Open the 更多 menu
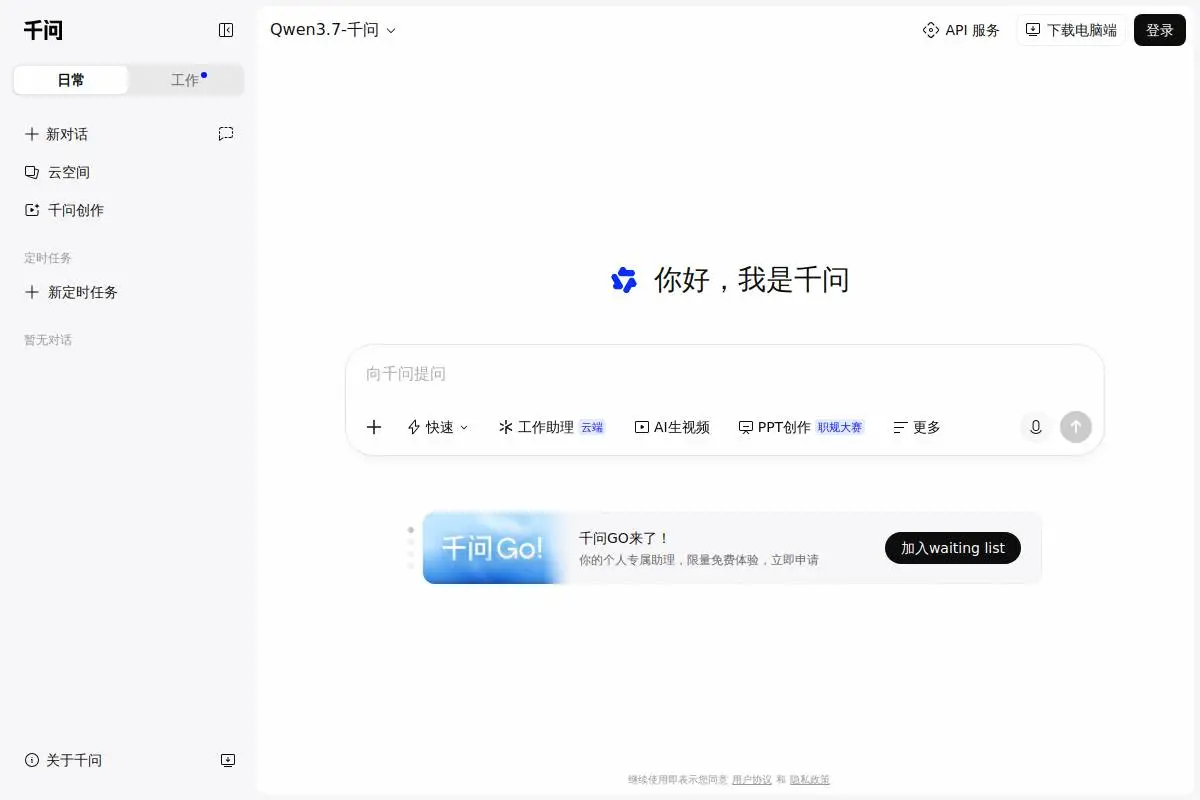The image size is (1200, 800). point(917,427)
